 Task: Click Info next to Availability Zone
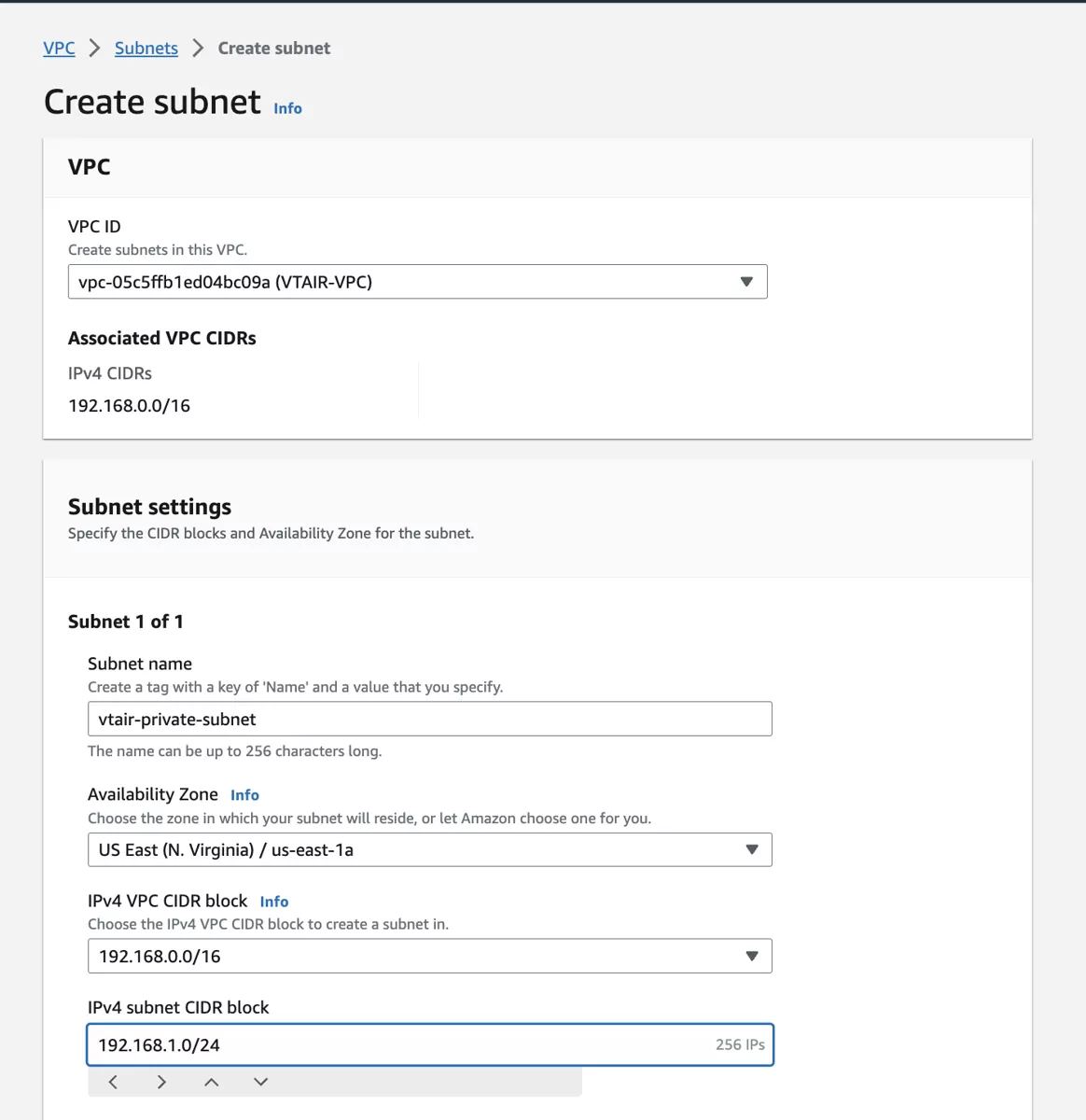coord(244,794)
